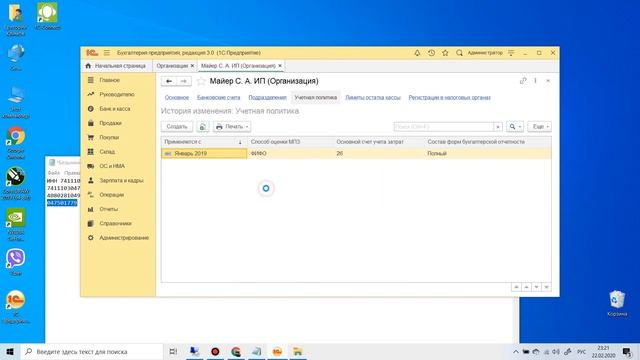Viewport: 640px width, 360px height.
Task: Open the Корзина recycle bin icon
Action: 617,303
